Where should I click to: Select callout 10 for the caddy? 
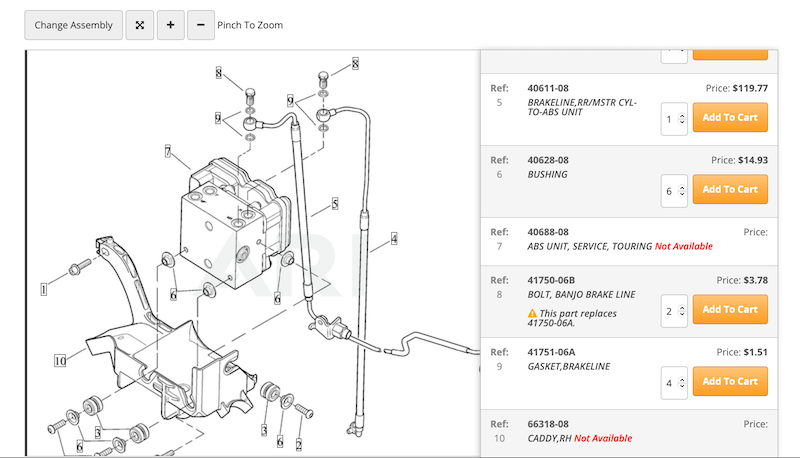tap(60, 359)
